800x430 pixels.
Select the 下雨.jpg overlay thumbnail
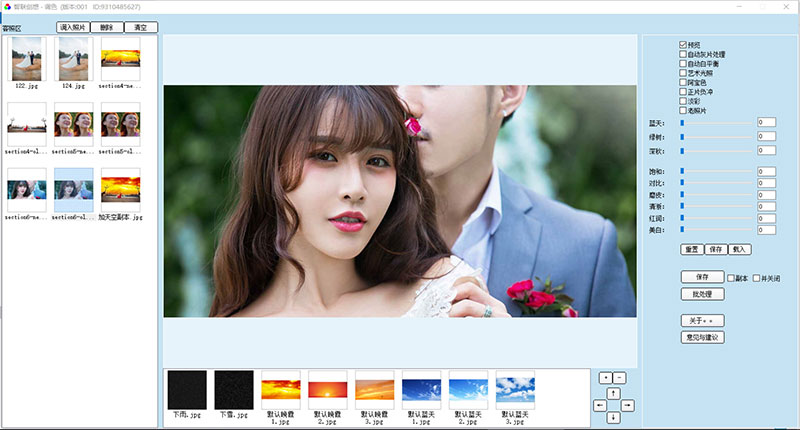coord(186,388)
